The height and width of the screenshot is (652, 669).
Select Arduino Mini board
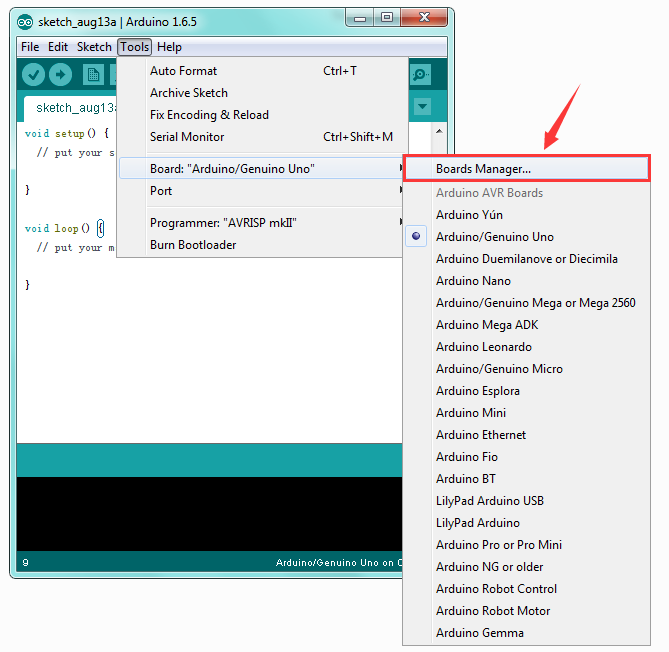(x=526, y=413)
